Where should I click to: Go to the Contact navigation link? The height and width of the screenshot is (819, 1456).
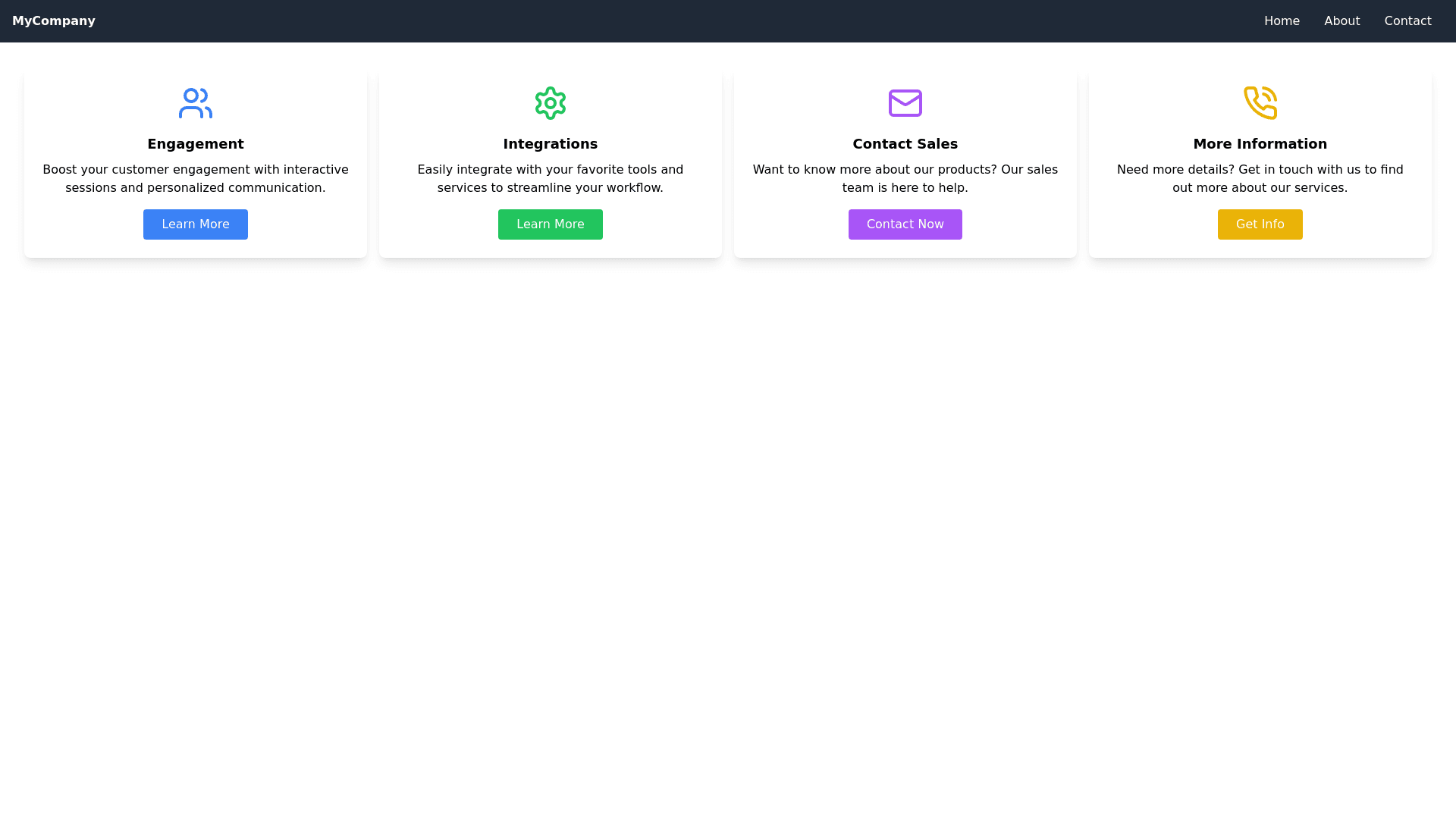point(1407,21)
